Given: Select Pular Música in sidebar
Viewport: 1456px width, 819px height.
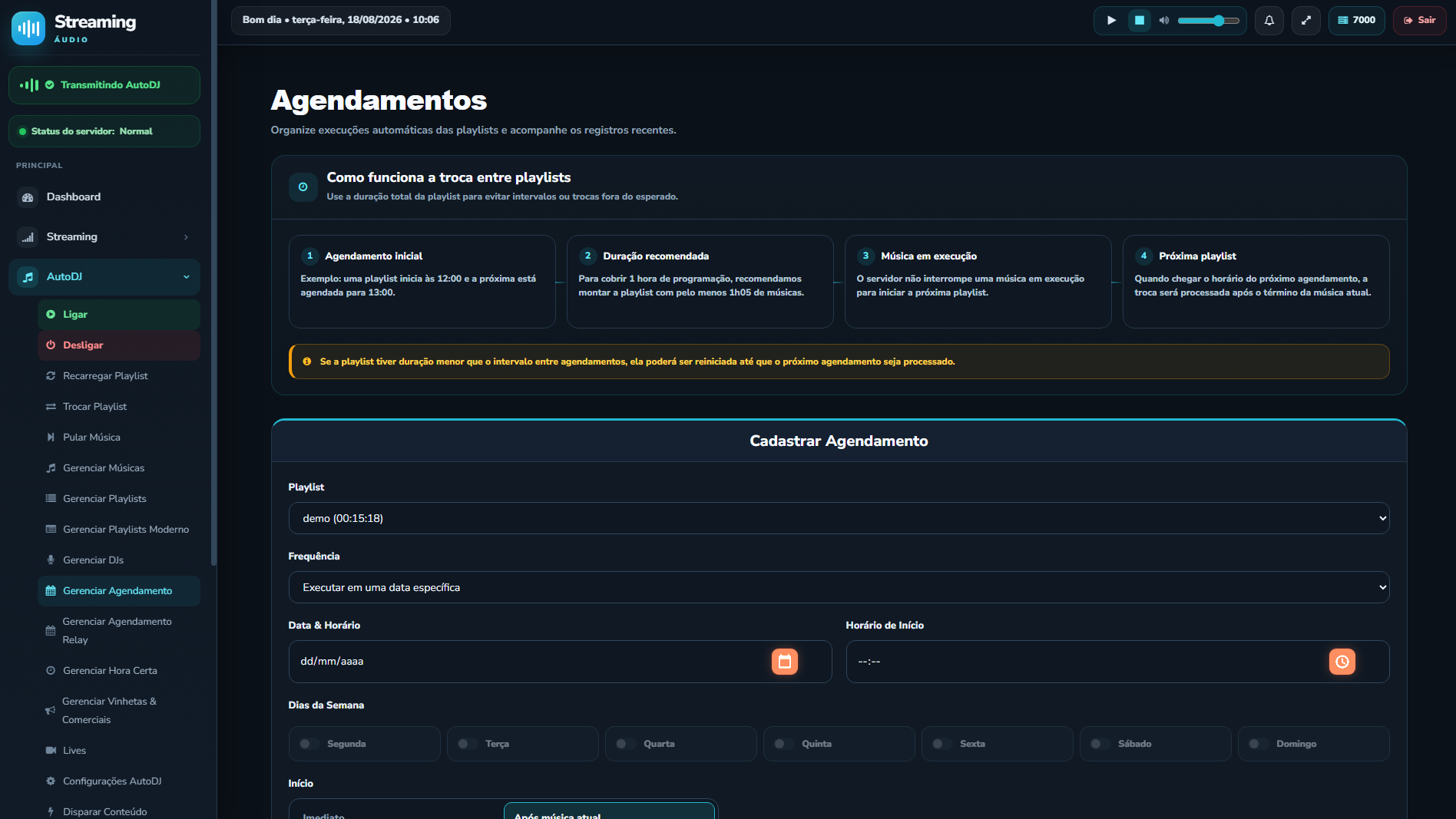Looking at the screenshot, I should pyautogui.click(x=119, y=438).
